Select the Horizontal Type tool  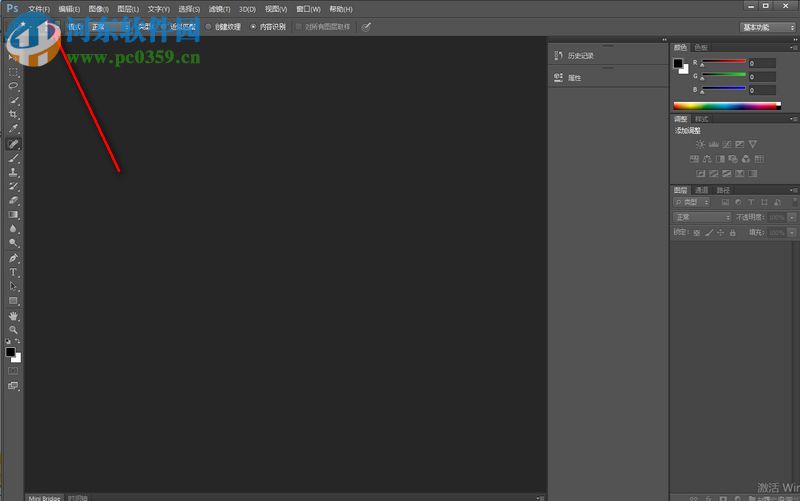point(13,272)
